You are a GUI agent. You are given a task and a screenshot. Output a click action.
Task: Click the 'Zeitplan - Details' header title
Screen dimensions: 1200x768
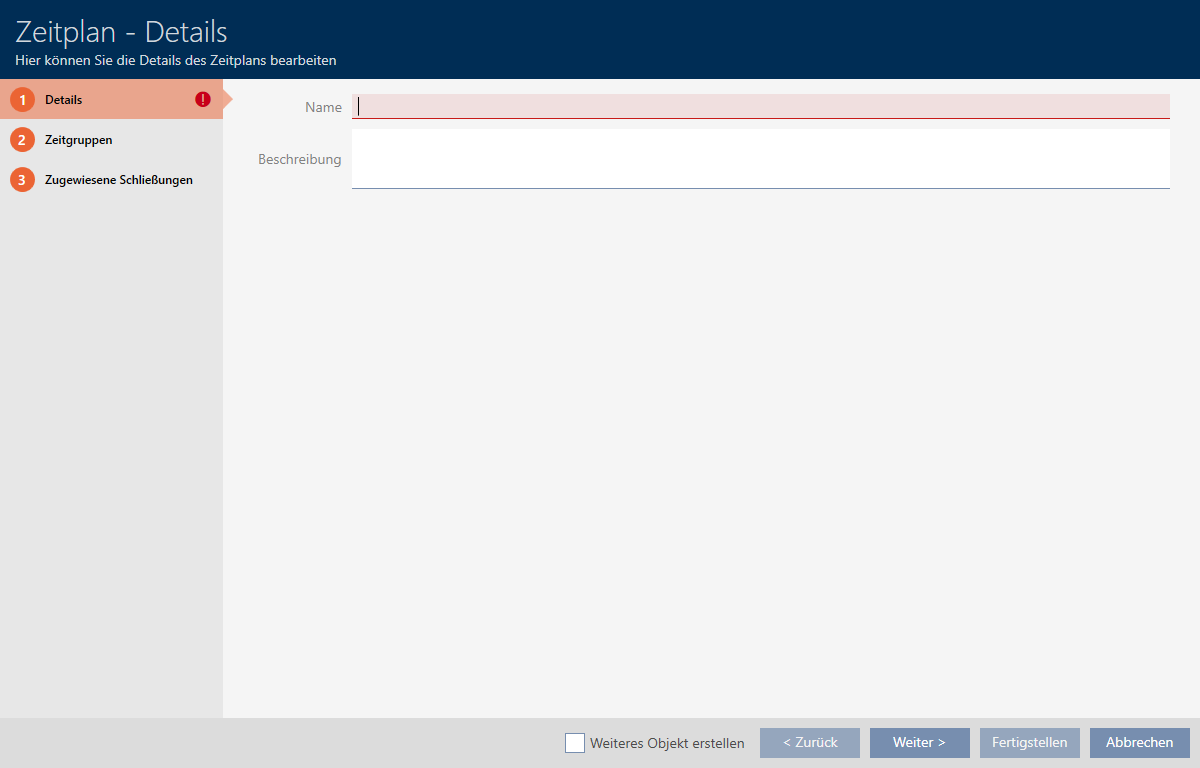pyautogui.click(x=121, y=31)
